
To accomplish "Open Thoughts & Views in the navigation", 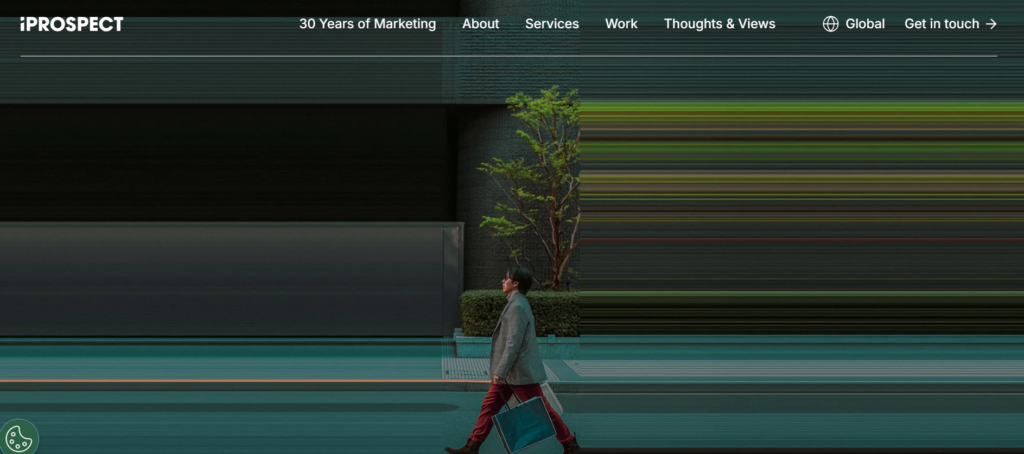I will point(719,24).
